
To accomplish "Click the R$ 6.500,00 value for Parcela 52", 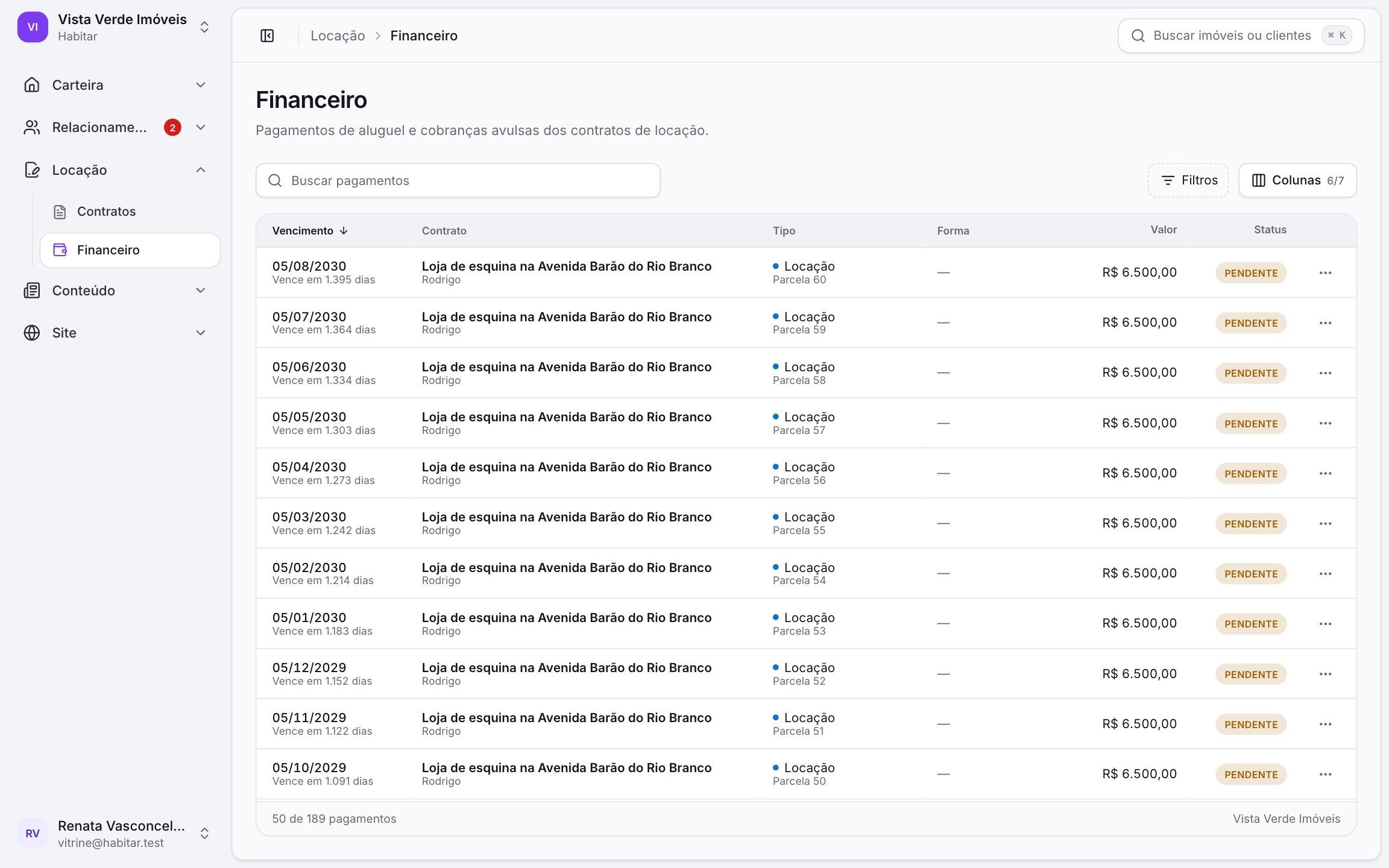I will tap(1139, 674).
